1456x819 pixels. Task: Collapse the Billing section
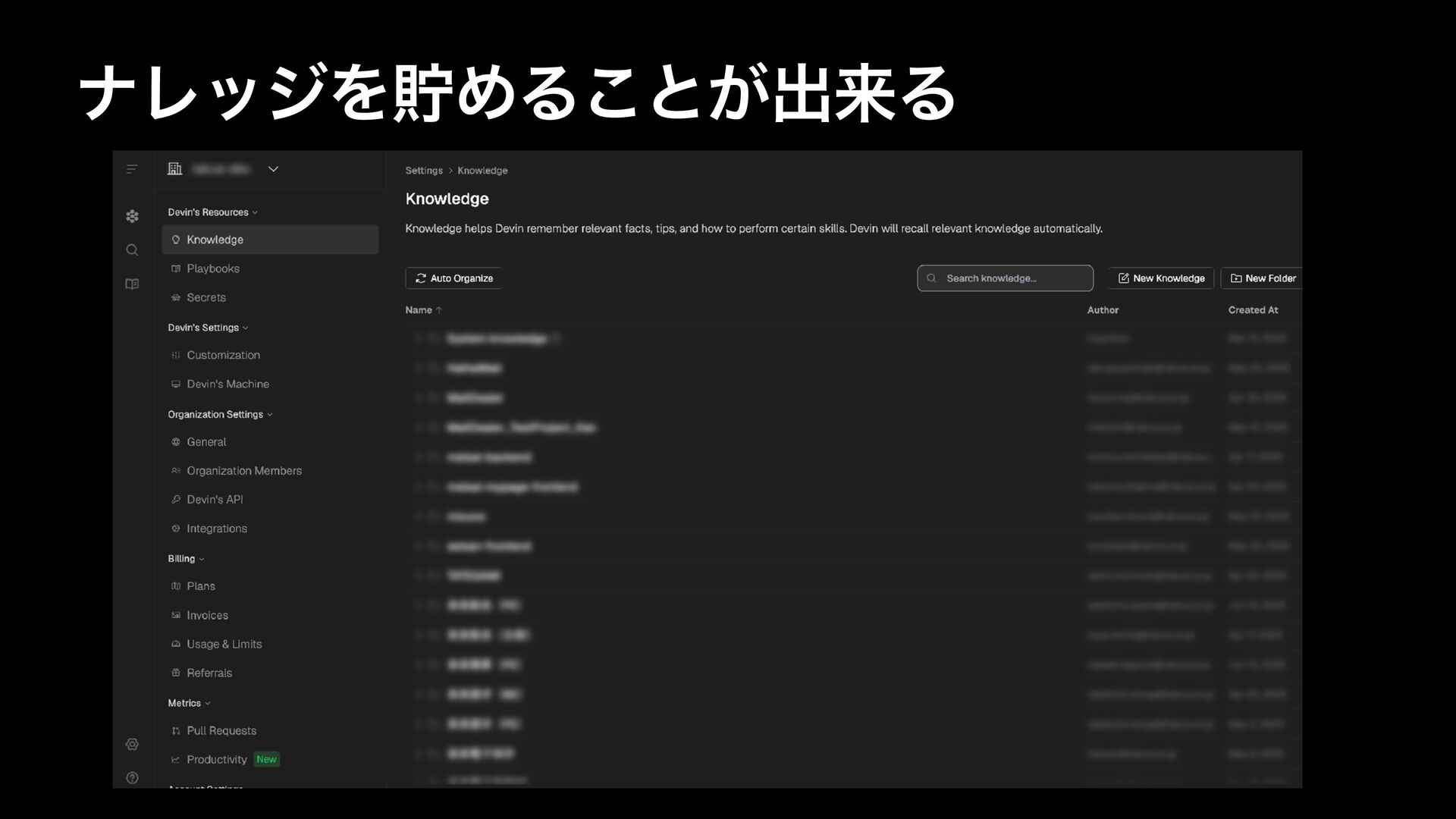click(x=186, y=559)
